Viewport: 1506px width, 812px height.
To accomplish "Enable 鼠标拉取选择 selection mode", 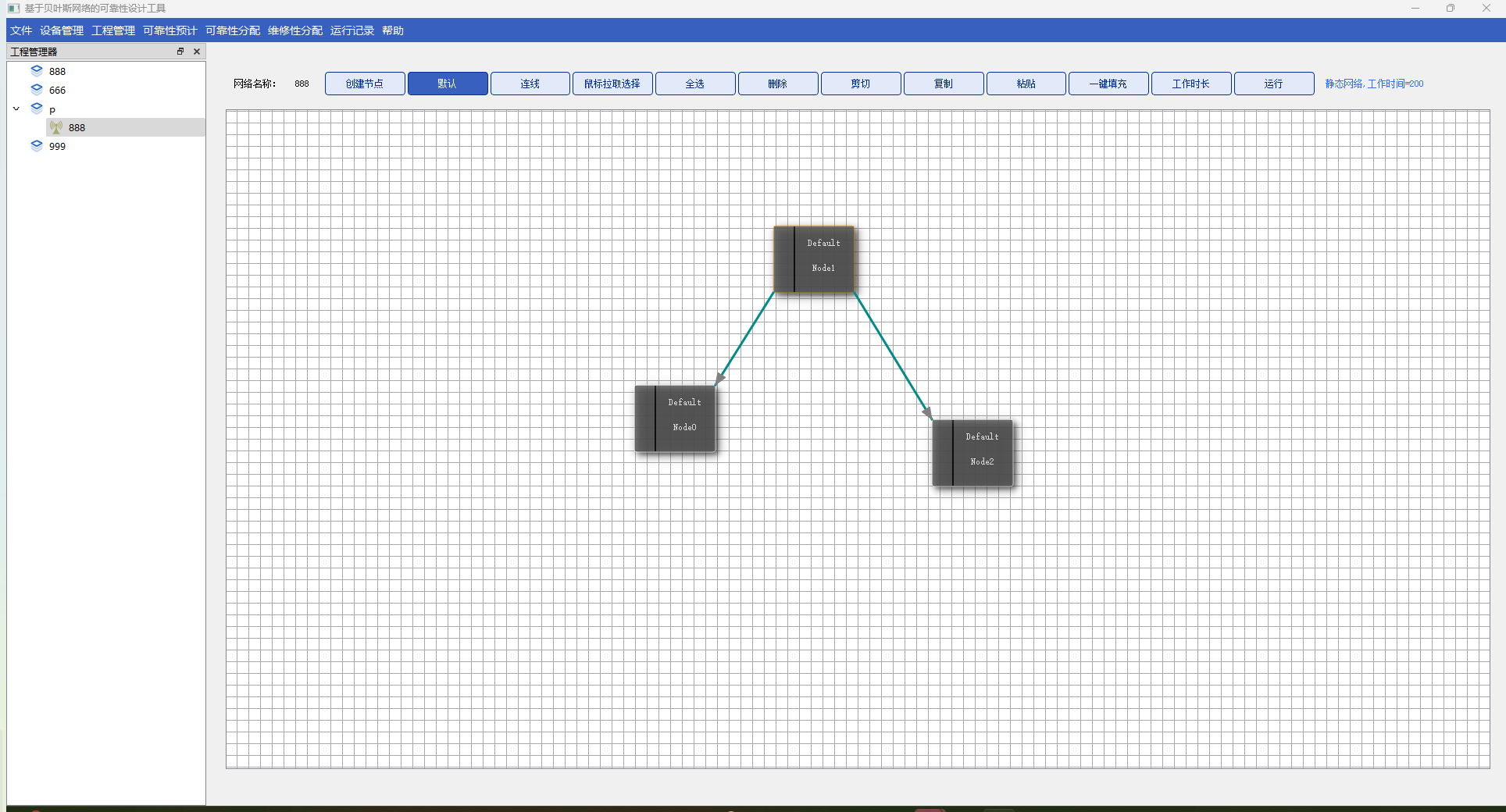I will pos(612,84).
